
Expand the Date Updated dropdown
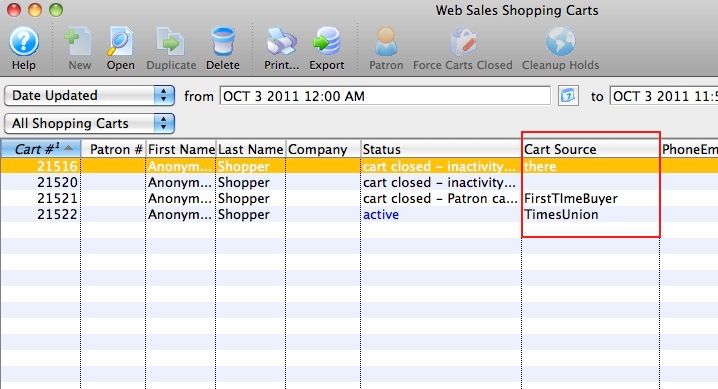(x=90, y=96)
